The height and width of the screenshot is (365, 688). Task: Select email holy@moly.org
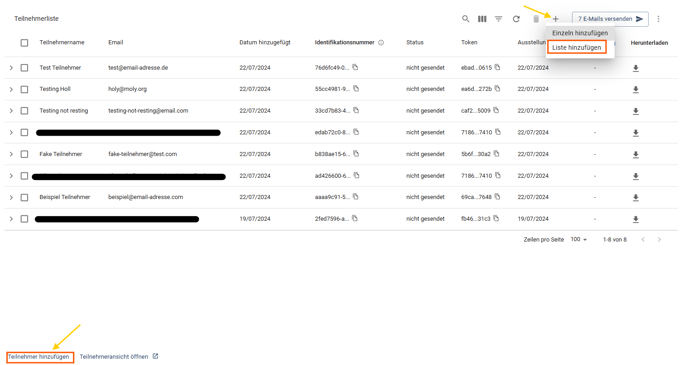coord(127,89)
